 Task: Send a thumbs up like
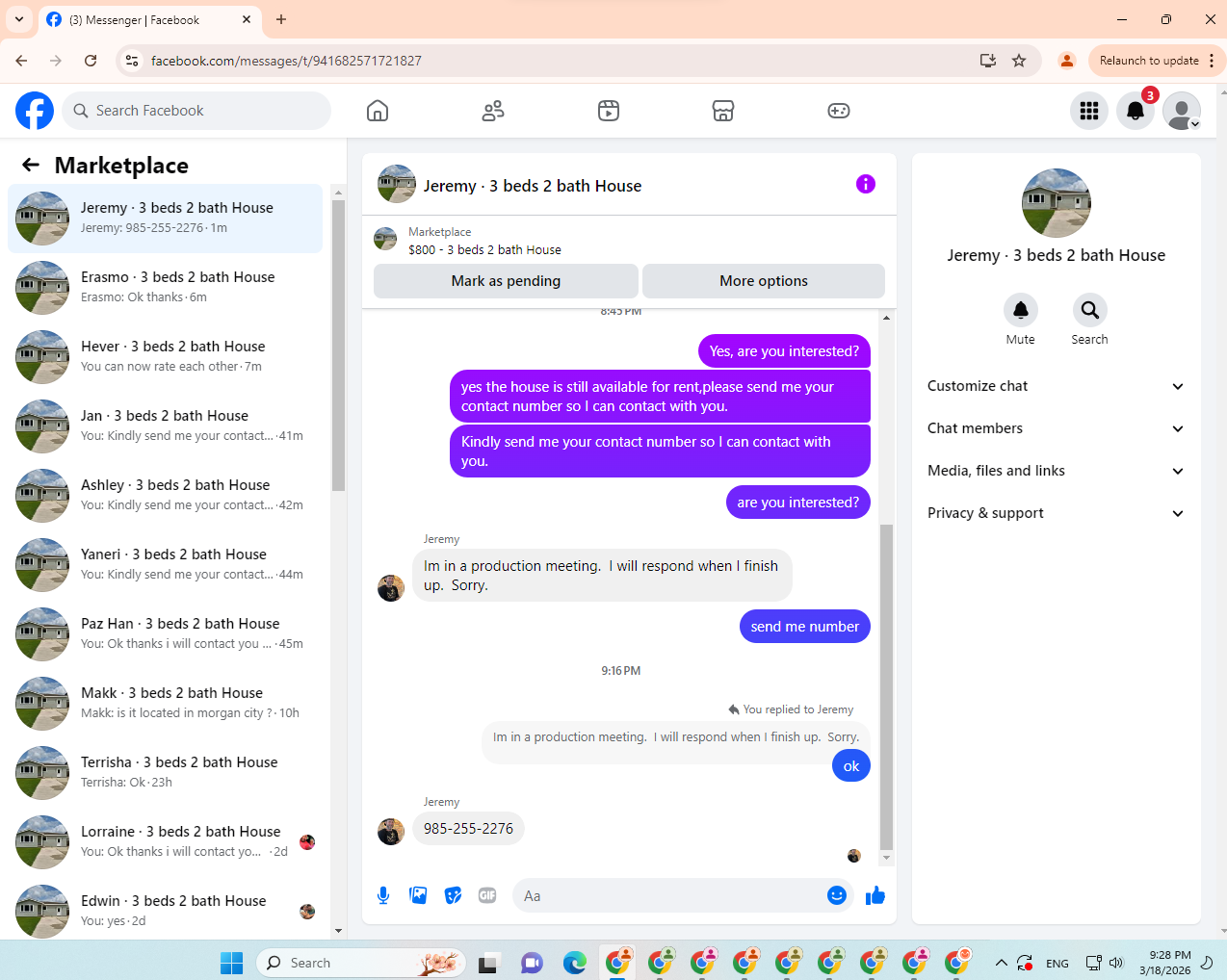(x=875, y=896)
